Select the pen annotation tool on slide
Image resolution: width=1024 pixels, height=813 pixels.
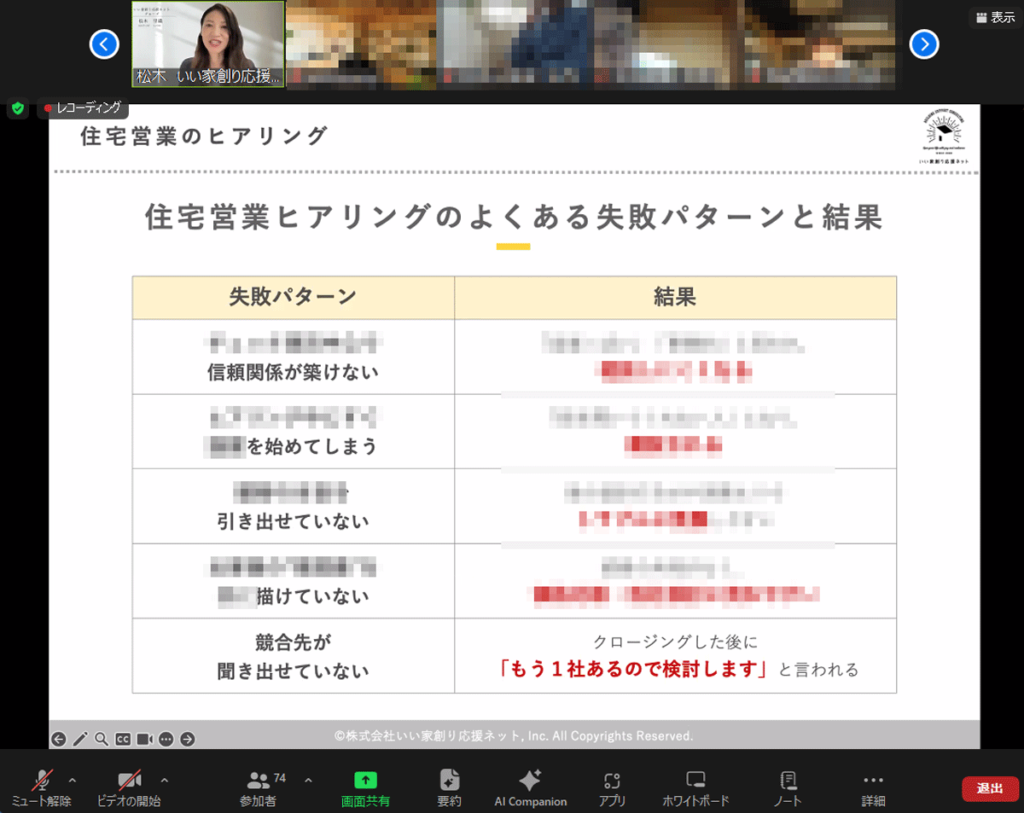pos(80,739)
